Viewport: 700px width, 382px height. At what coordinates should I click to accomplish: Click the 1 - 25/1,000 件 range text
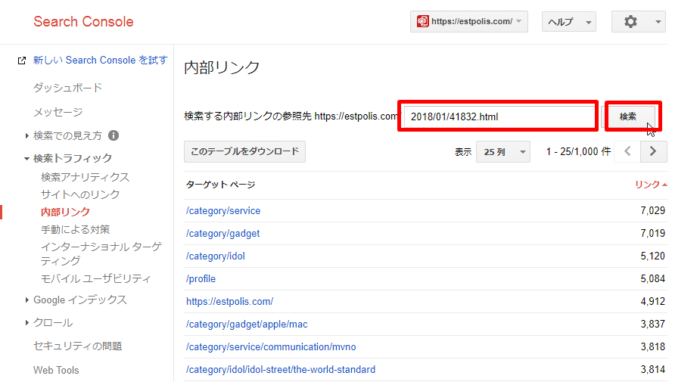pyautogui.click(x=578, y=152)
